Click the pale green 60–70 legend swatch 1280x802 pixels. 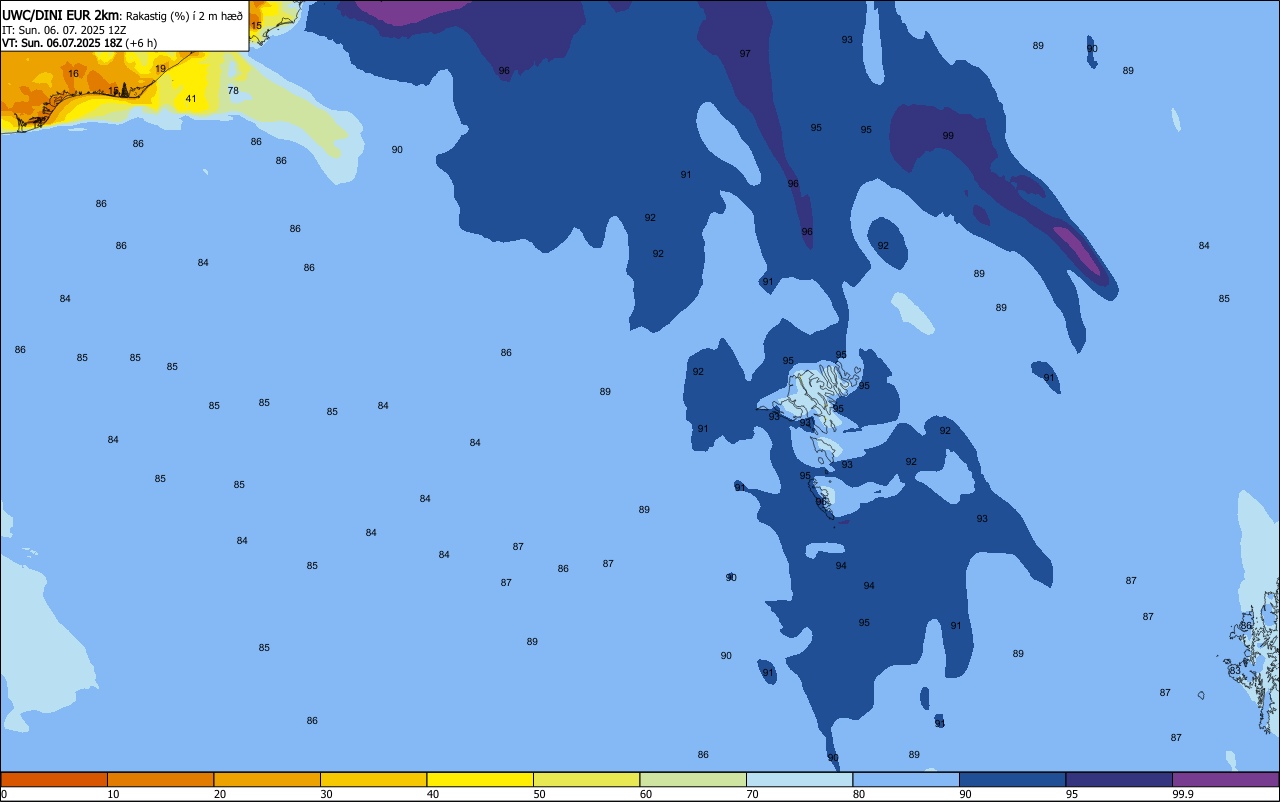(693, 780)
